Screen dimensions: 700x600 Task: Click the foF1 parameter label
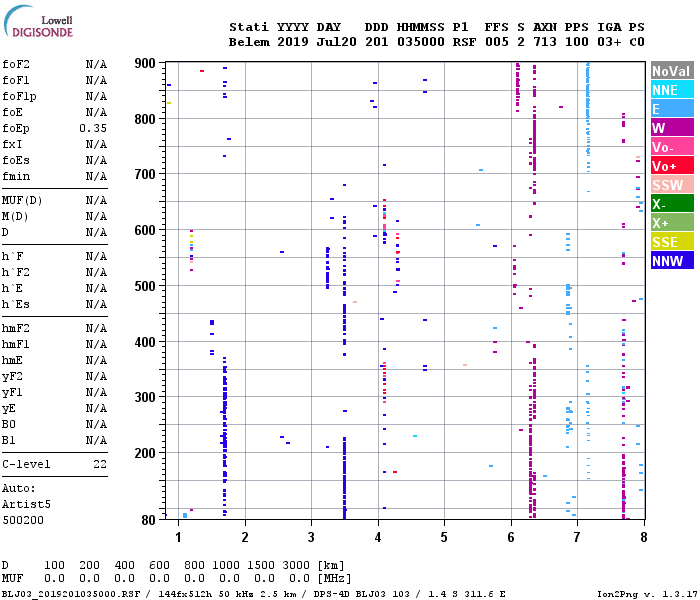coord(16,80)
